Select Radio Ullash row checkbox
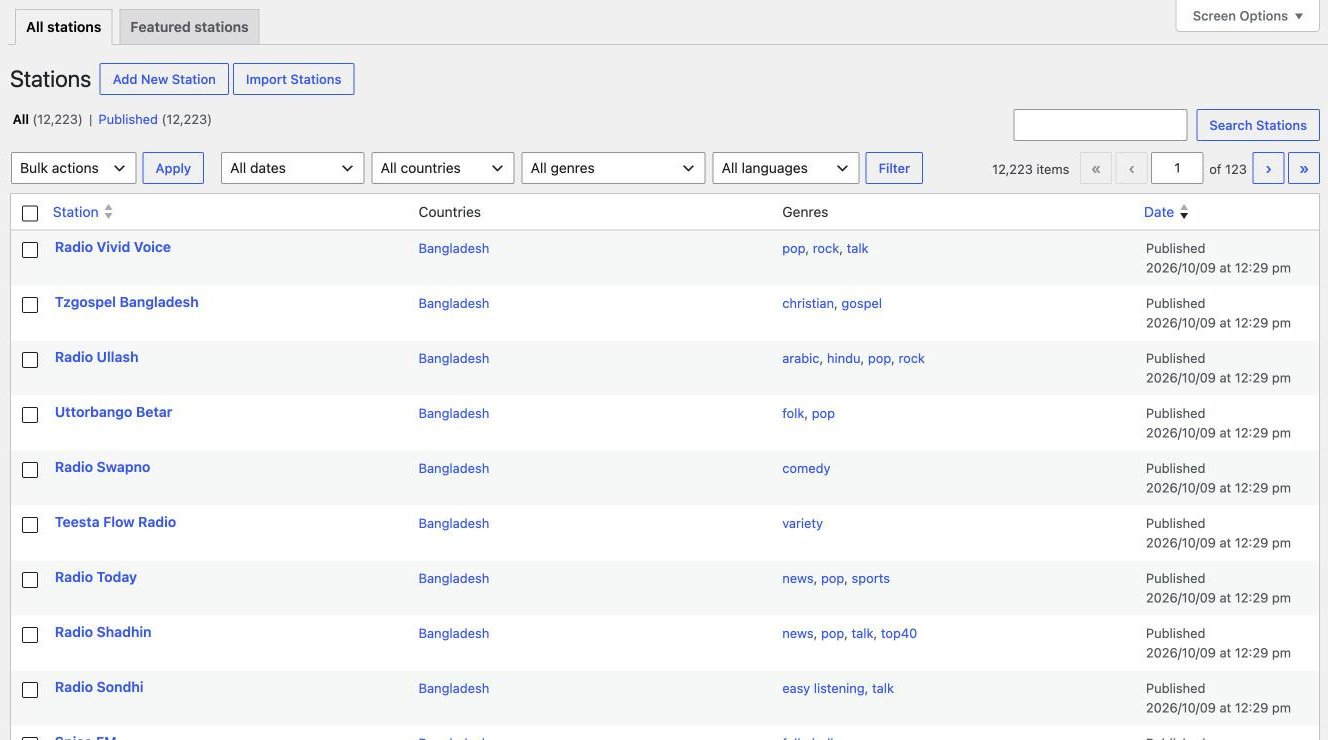Screen dimensions: 1328x740 click(x=30, y=359)
